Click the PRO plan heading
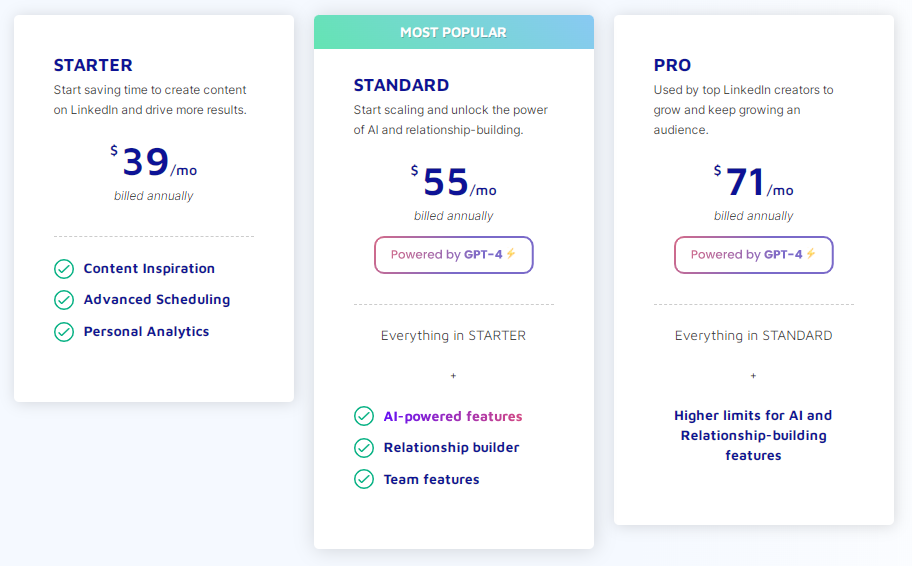 click(672, 65)
